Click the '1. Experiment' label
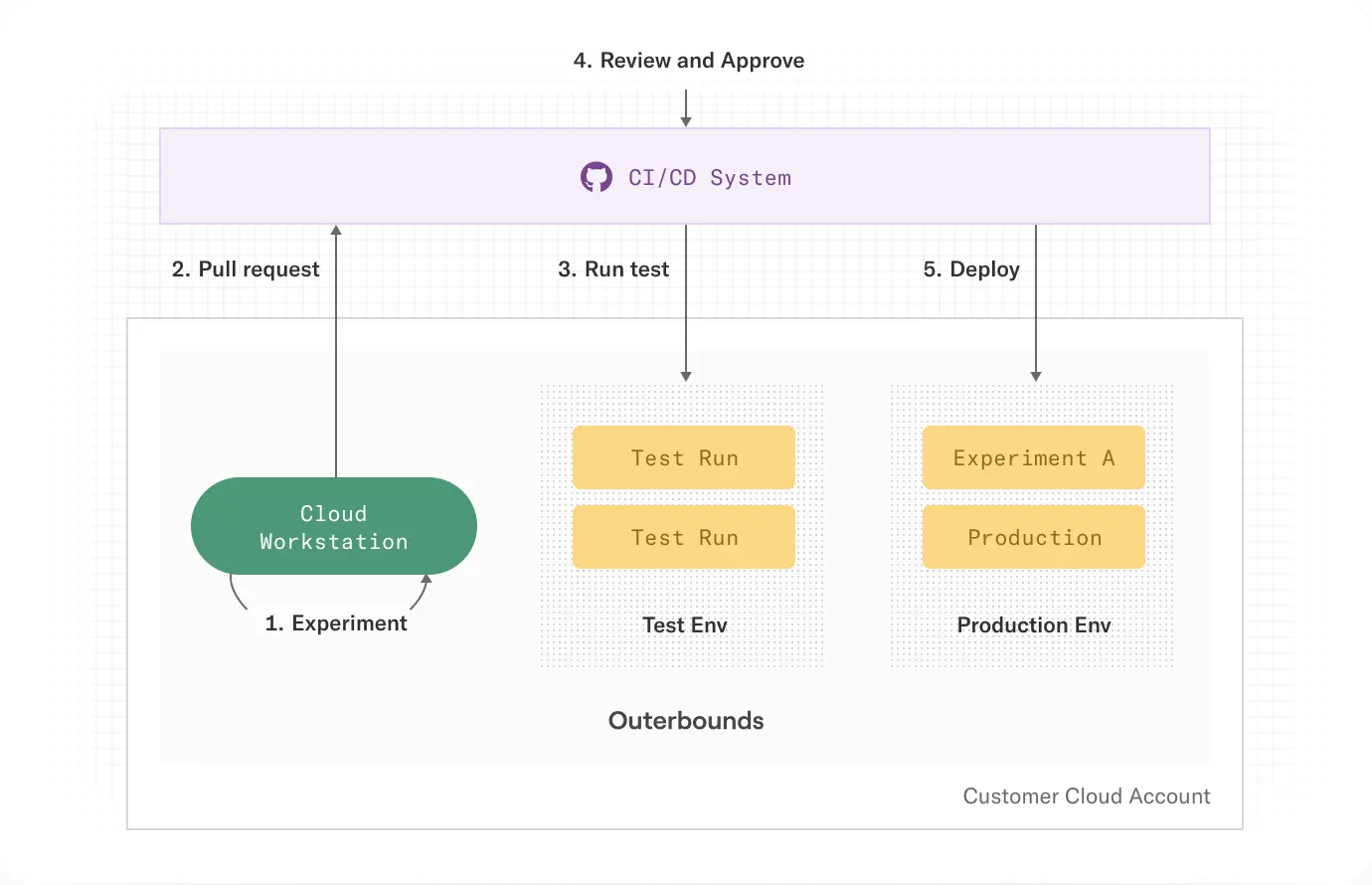 click(x=336, y=623)
